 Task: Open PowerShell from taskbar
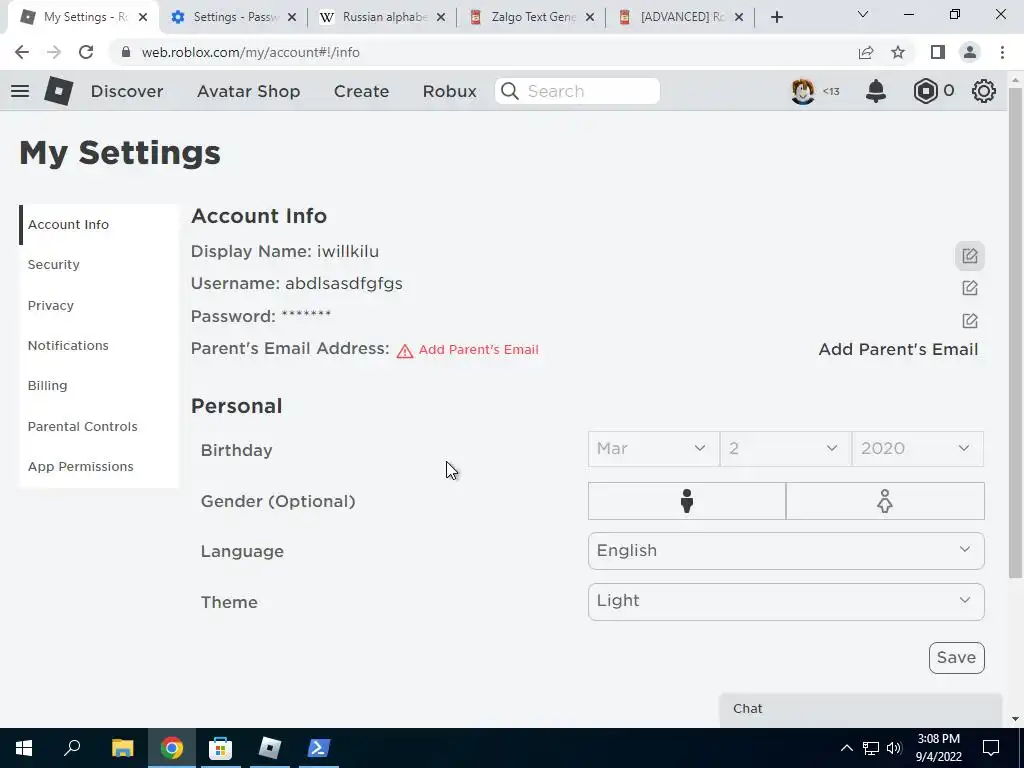coord(318,748)
